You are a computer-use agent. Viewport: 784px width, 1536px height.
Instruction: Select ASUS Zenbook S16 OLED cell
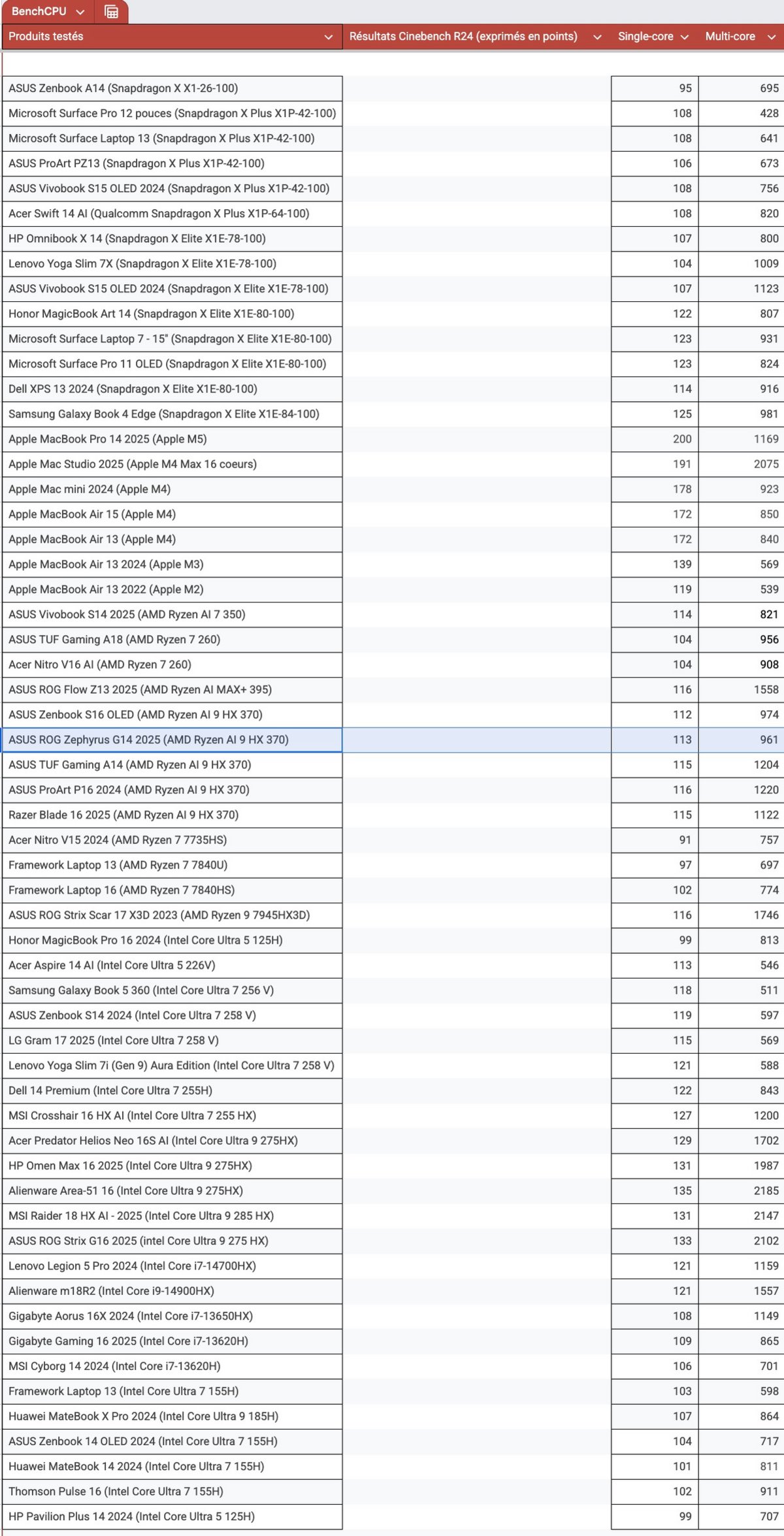(172, 715)
